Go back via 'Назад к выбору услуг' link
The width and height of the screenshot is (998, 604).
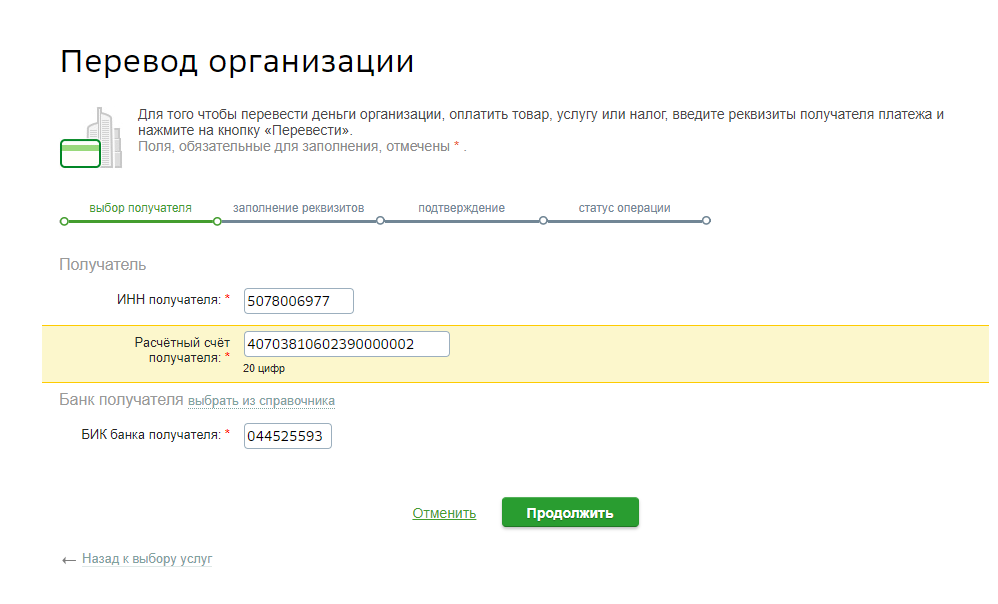point(147,559)
